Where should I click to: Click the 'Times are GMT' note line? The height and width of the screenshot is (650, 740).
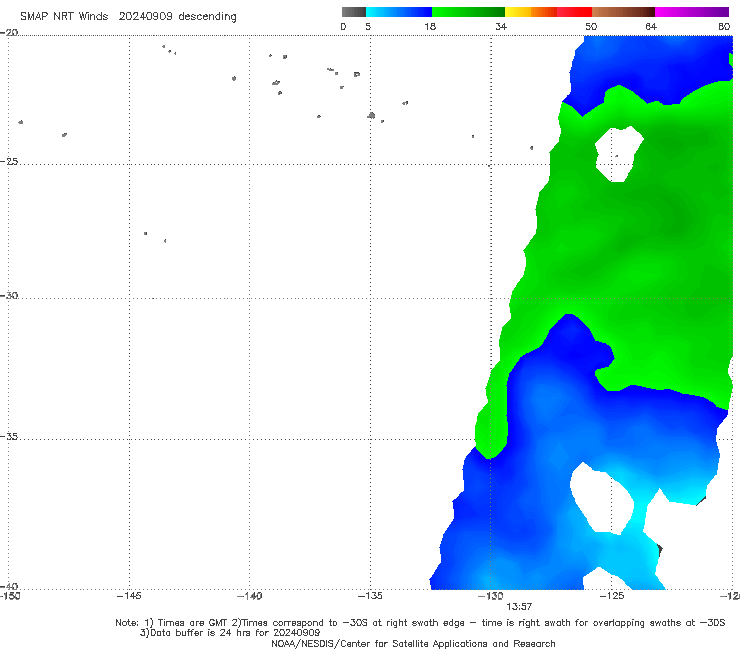(420, 623)
